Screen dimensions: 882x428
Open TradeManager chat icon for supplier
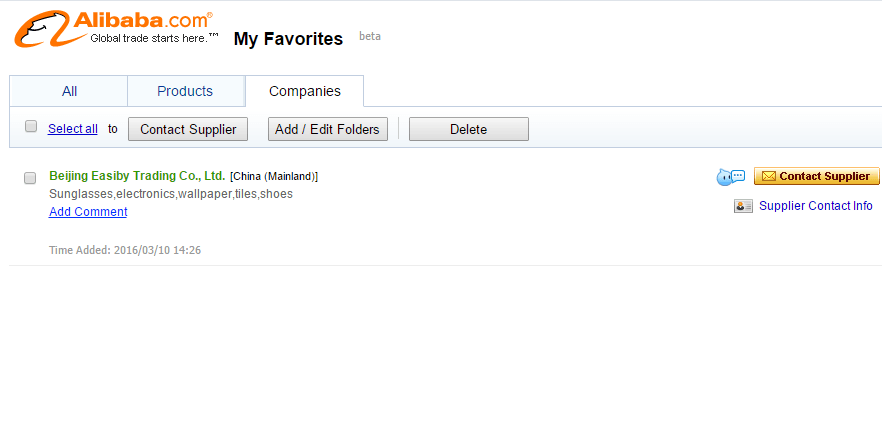[x=730, y=177]
